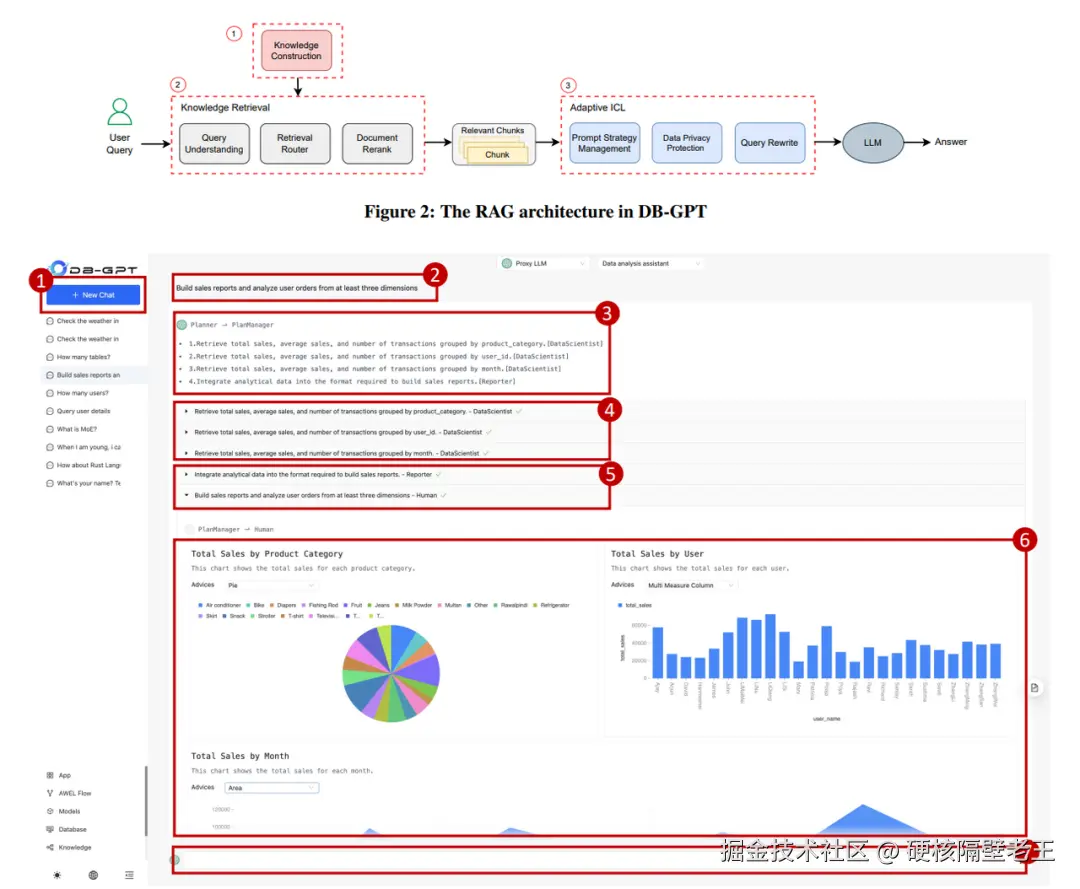Screen dimensions: 1080x889
Task: Open the Models section icon
Action: (50, 811)
